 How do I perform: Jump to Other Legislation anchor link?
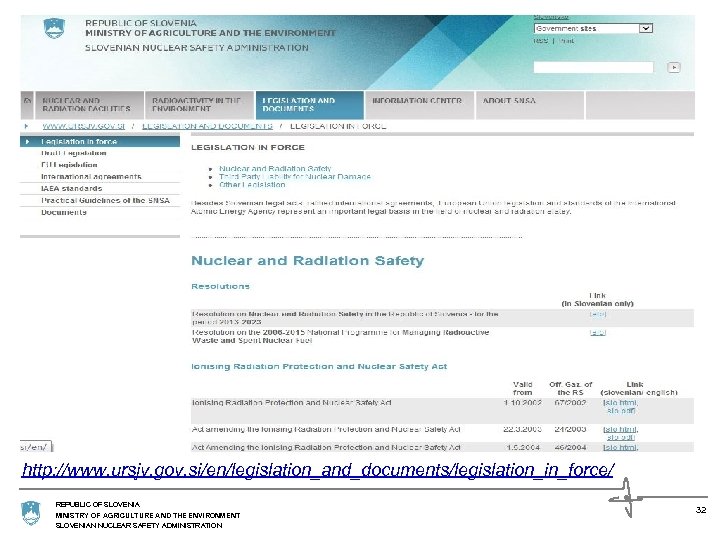pyautogui.click(x=252, y=185)
